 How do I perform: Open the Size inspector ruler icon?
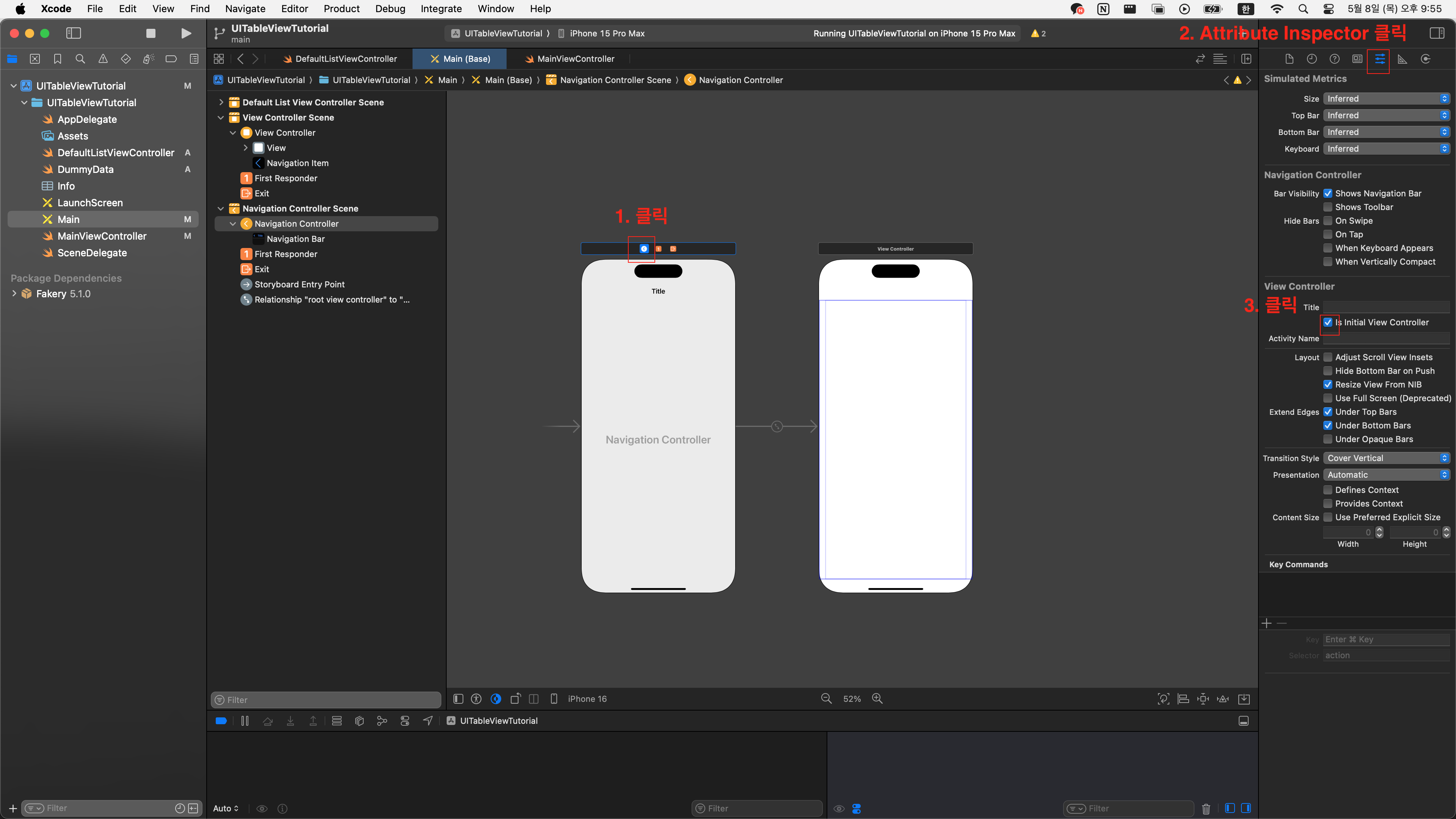pyautogui.click(x=1402, y=59)
